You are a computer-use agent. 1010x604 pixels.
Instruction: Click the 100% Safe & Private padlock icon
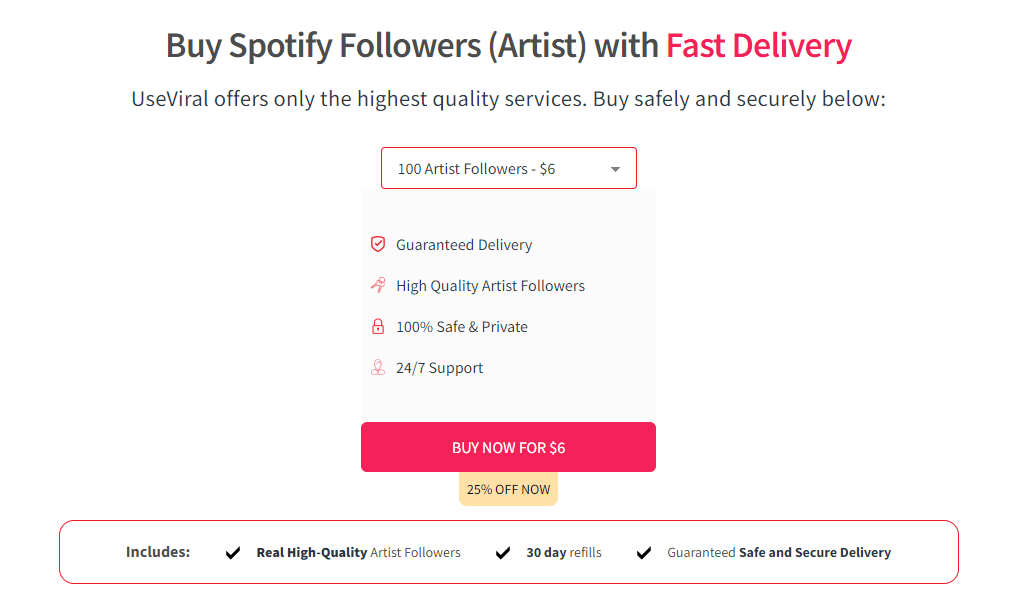(x=378, y=325)
